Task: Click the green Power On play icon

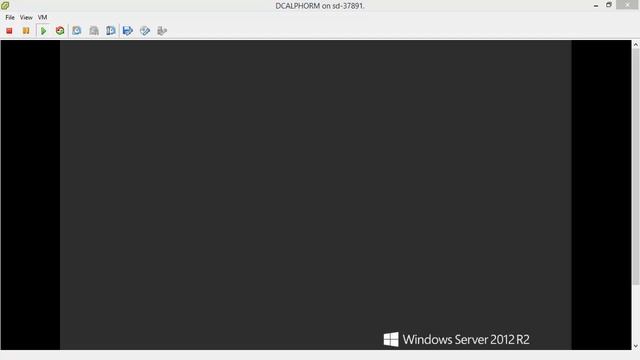Action: tap(43, 31)
